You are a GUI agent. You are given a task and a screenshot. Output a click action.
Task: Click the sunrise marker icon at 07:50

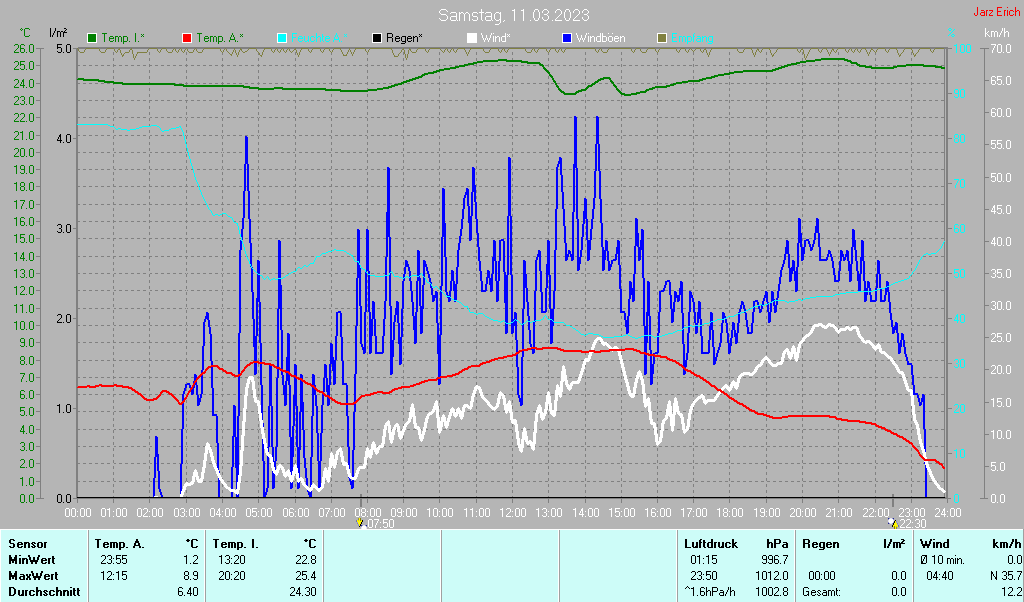(361, 523)
